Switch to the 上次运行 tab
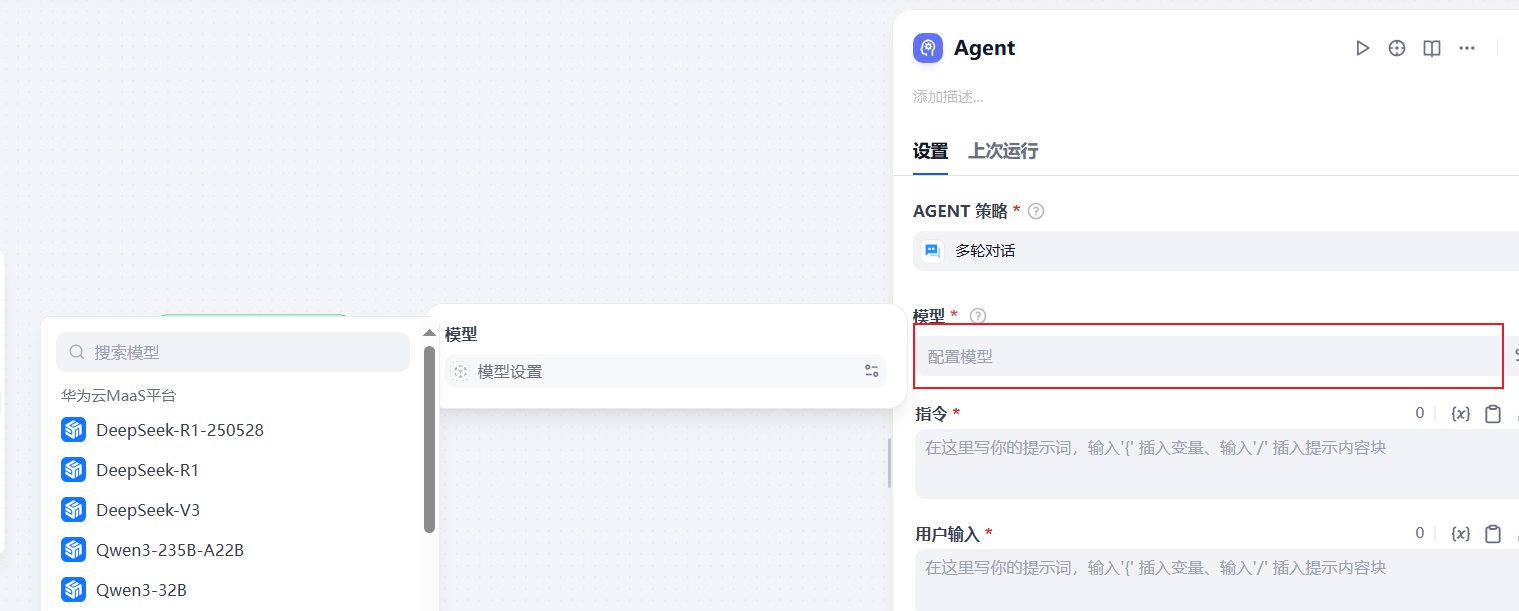This screenshot has width=1519, height=611. tap(1003, 151)
